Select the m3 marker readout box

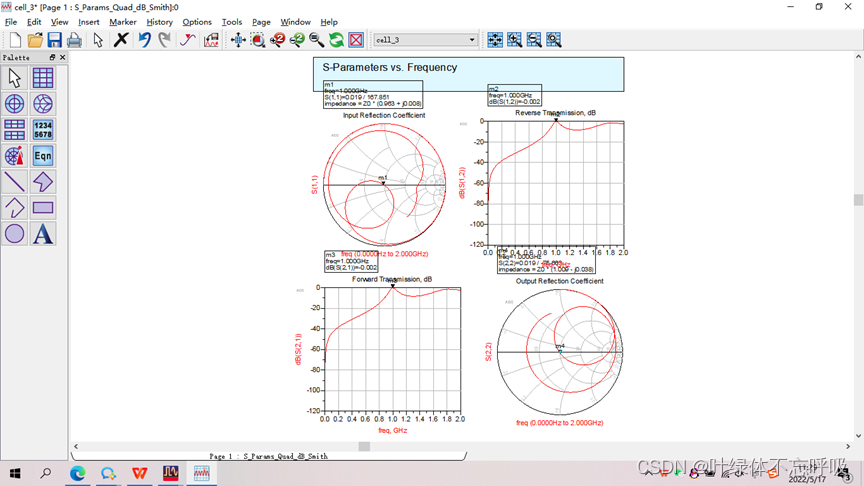[x=351, y=261]
